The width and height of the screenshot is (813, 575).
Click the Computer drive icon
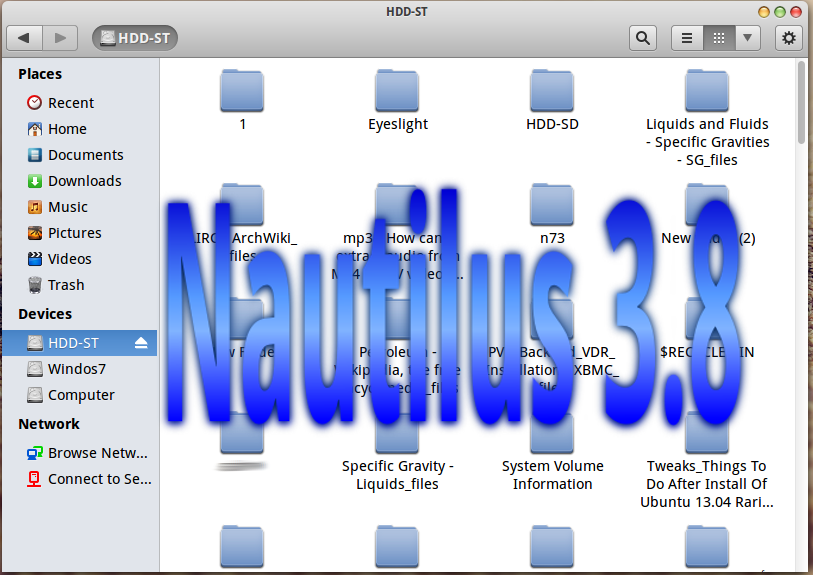35,395
